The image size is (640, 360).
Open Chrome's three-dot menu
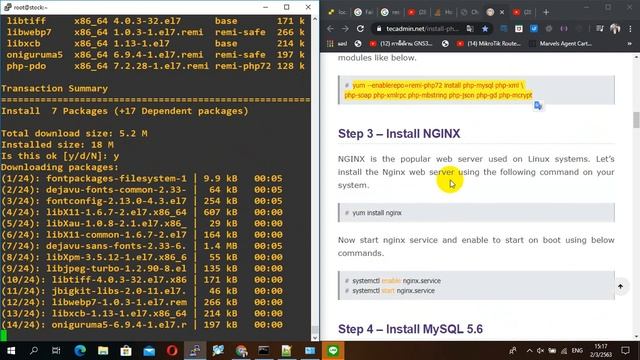630,29
